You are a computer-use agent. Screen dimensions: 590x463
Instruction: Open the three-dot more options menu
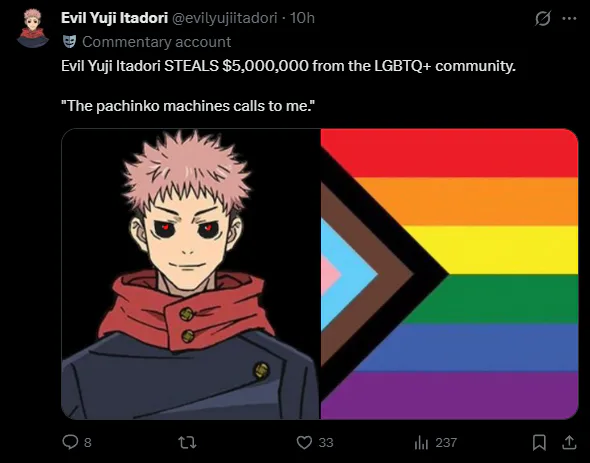point(569,18)
